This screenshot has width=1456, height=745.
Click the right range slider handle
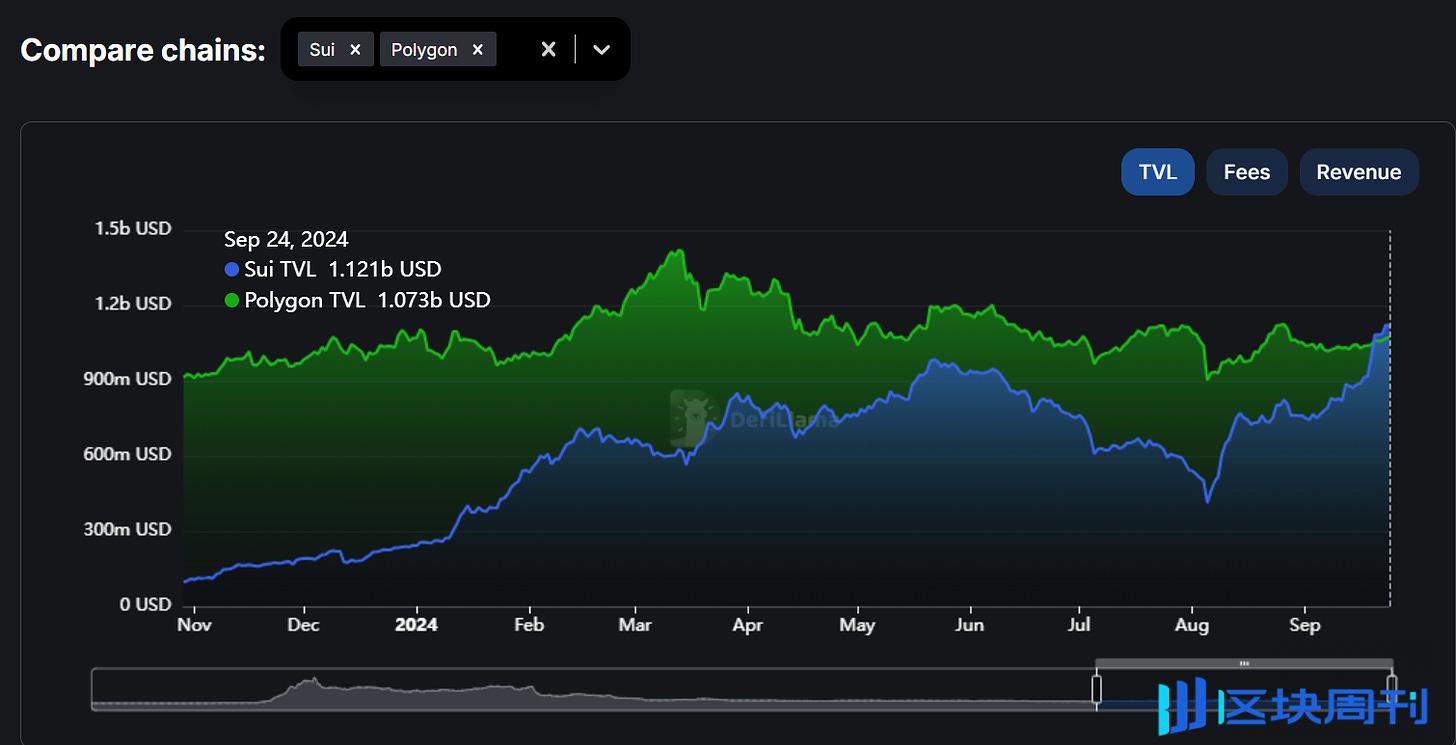pyautogui.click(x=1391, y=689)
